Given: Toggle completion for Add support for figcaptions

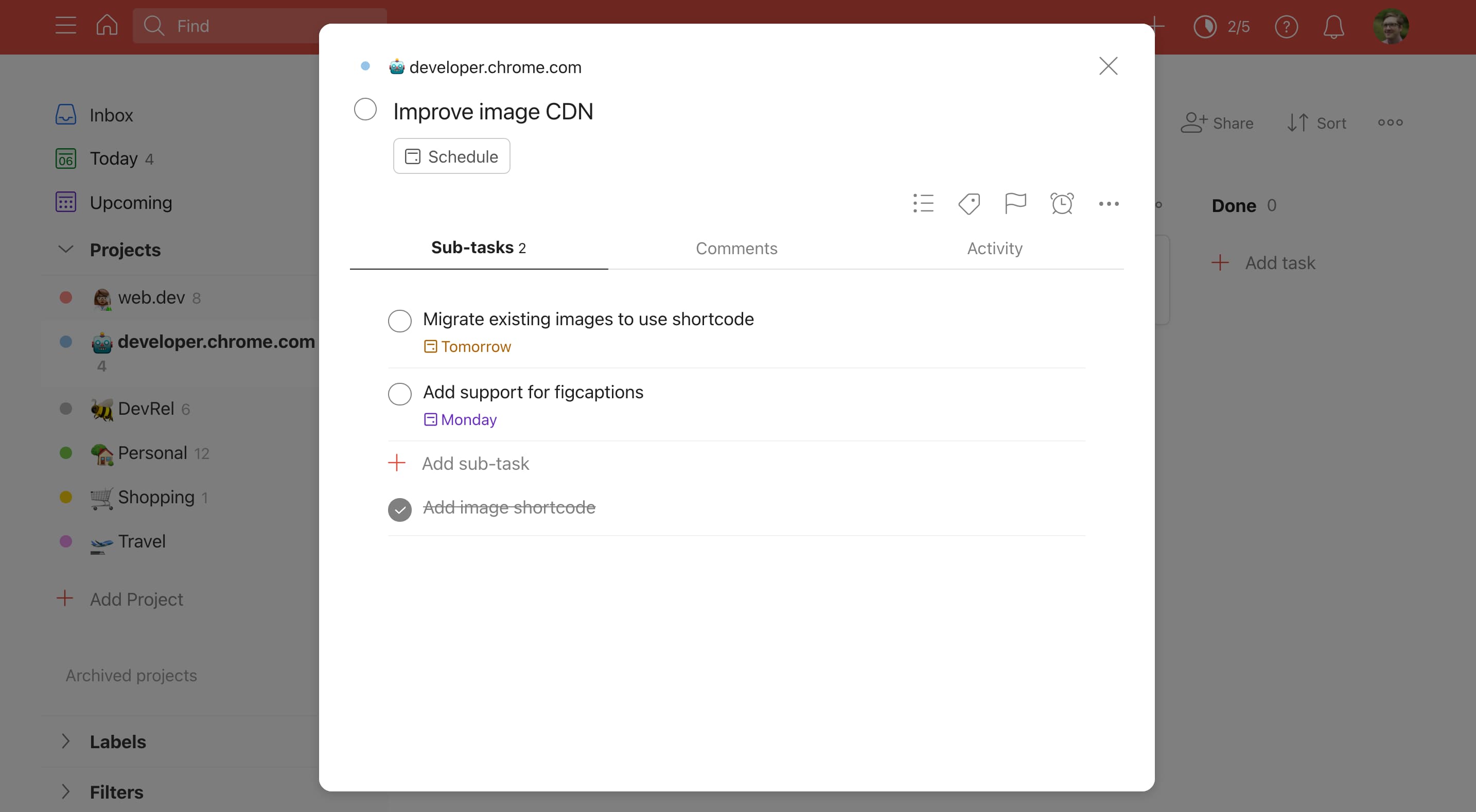Looking at the screenshot, I should pyautogui.click(x=399, y=392).
